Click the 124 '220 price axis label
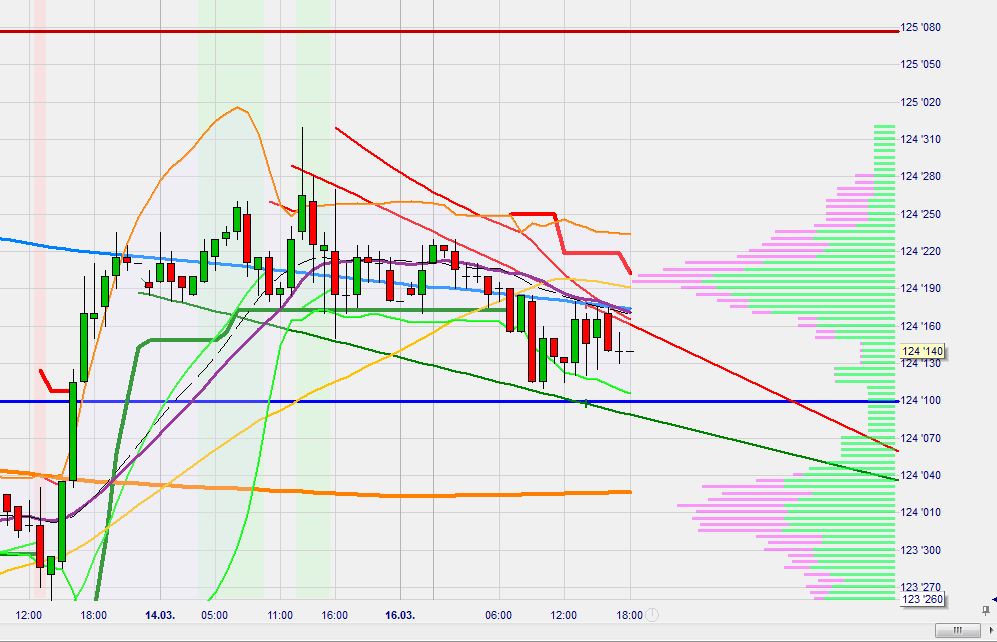Viewport: 997px width, 642px height. pos(920,251)
